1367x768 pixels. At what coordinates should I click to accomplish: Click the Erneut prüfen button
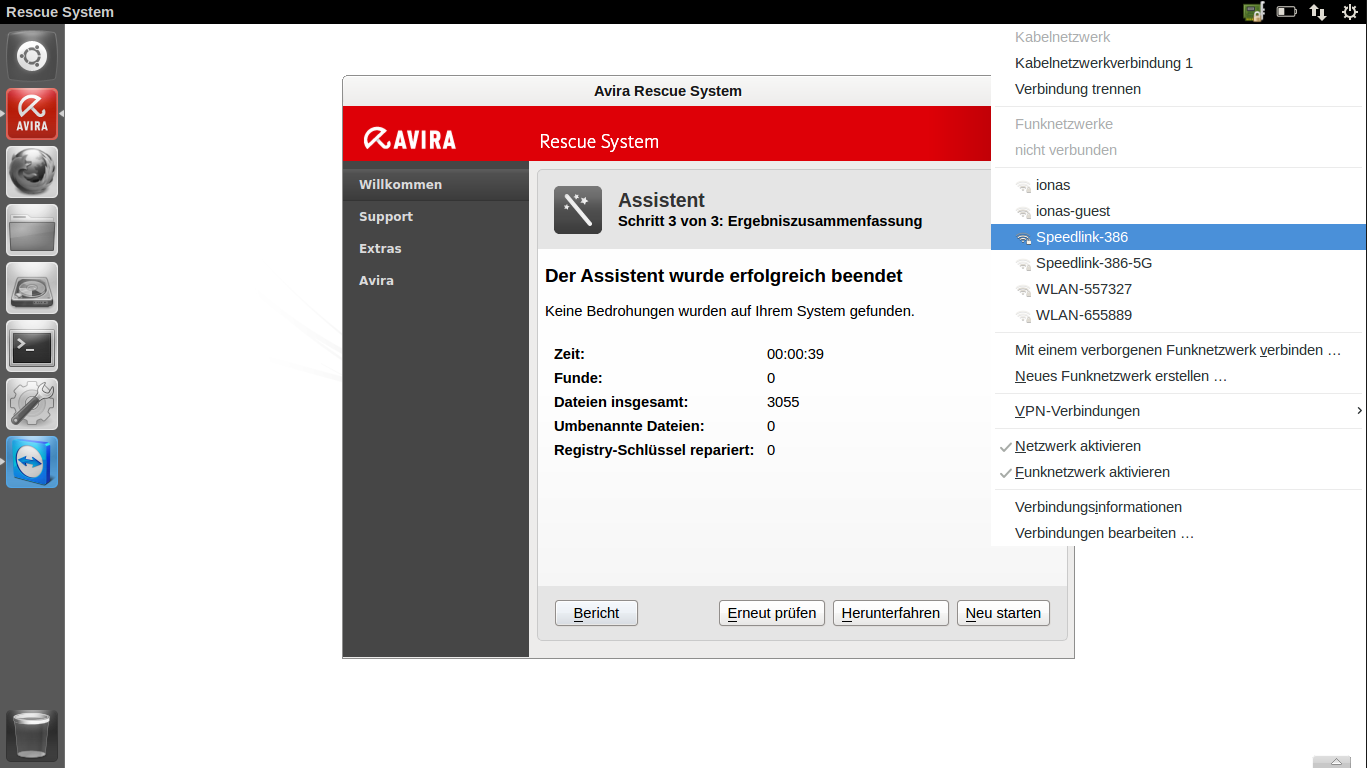tap(772, 613)
